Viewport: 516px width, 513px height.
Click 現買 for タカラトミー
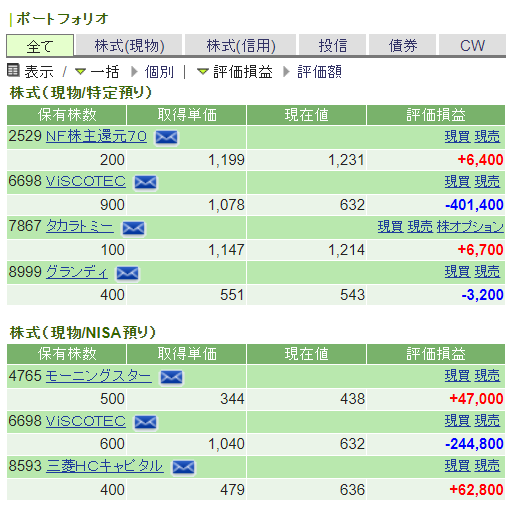pos(390,226)
